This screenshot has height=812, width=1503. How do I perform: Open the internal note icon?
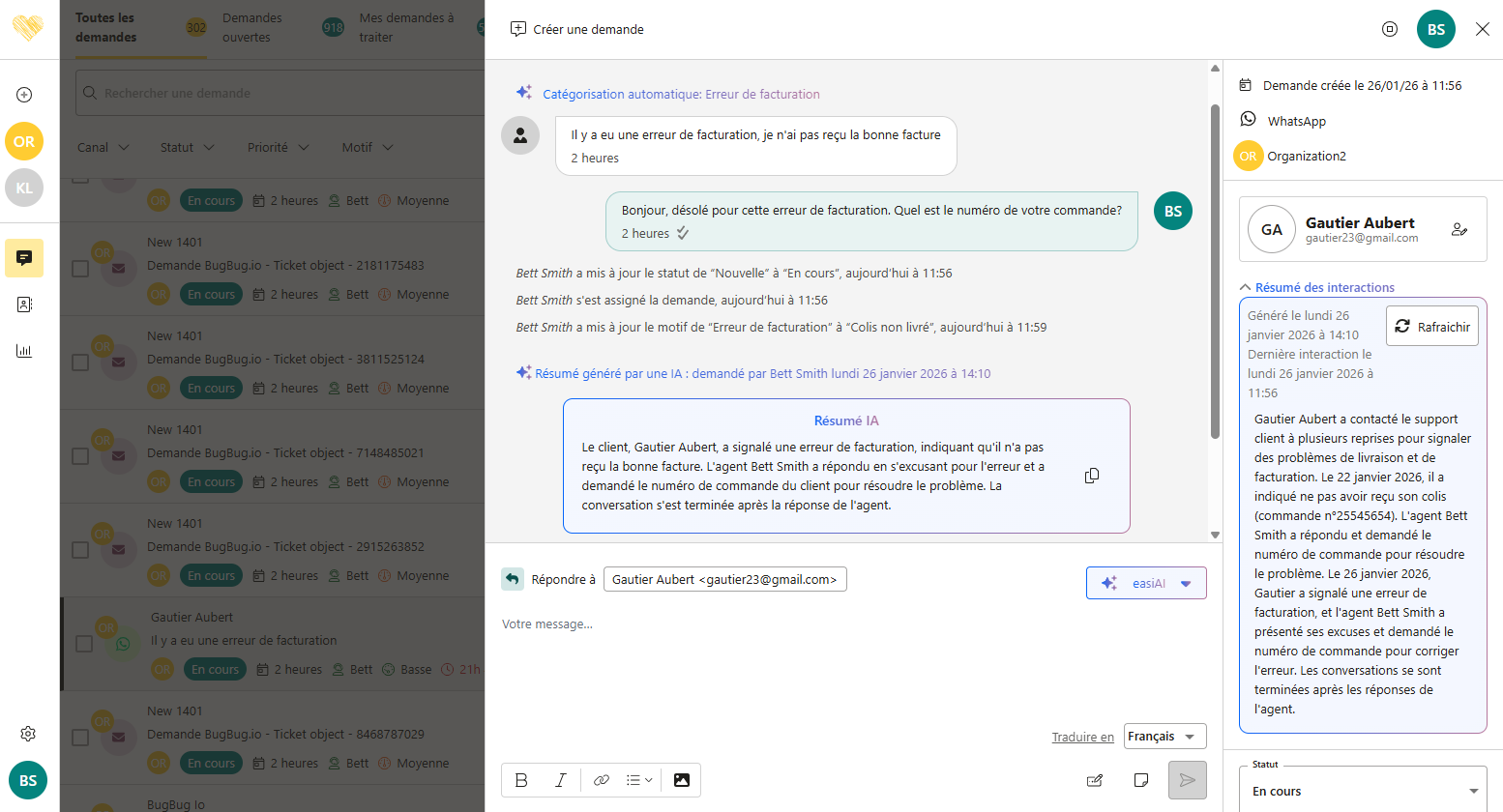coord(1141,780)
